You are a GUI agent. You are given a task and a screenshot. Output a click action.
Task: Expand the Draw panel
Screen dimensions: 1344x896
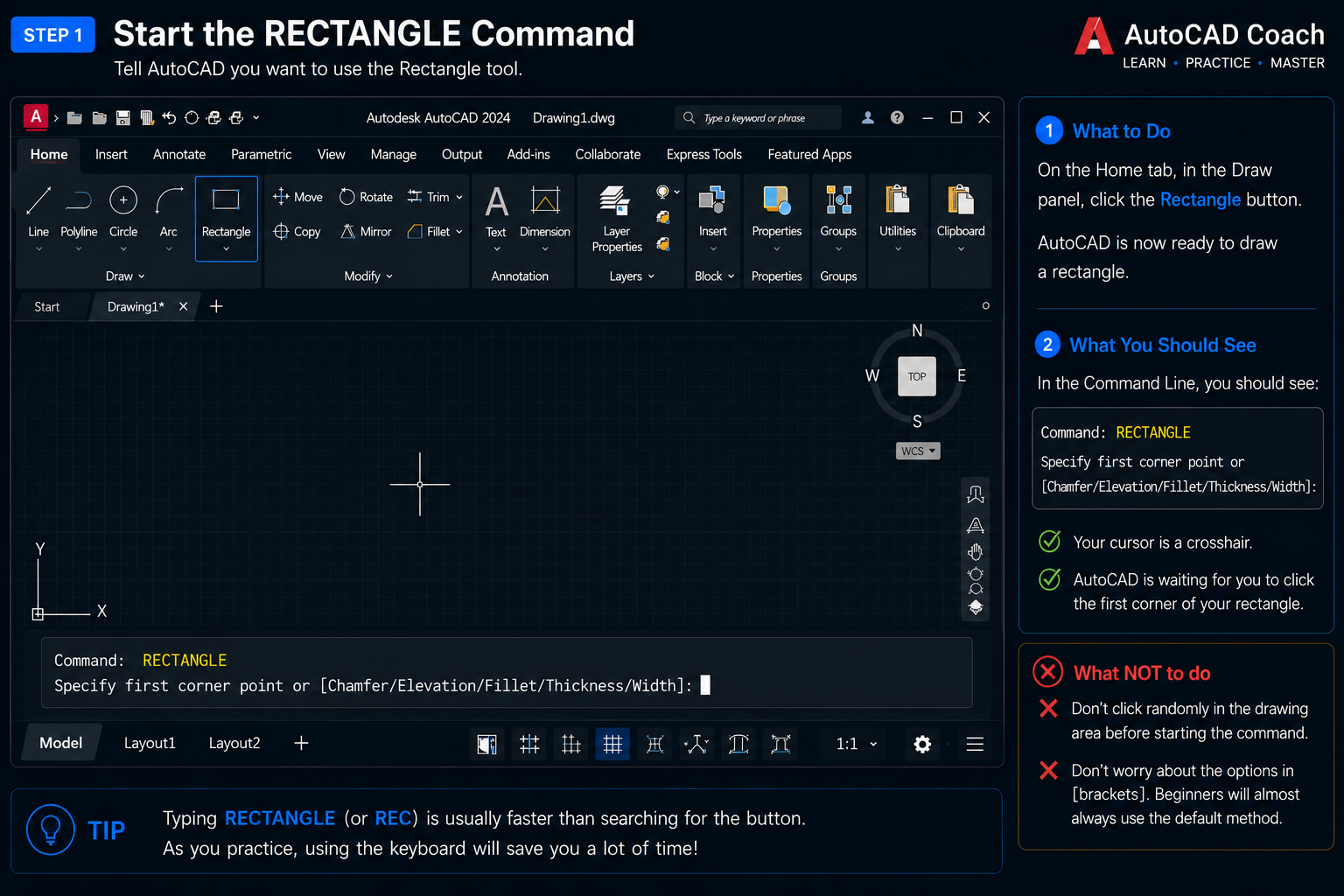click(x=125, y=276)
